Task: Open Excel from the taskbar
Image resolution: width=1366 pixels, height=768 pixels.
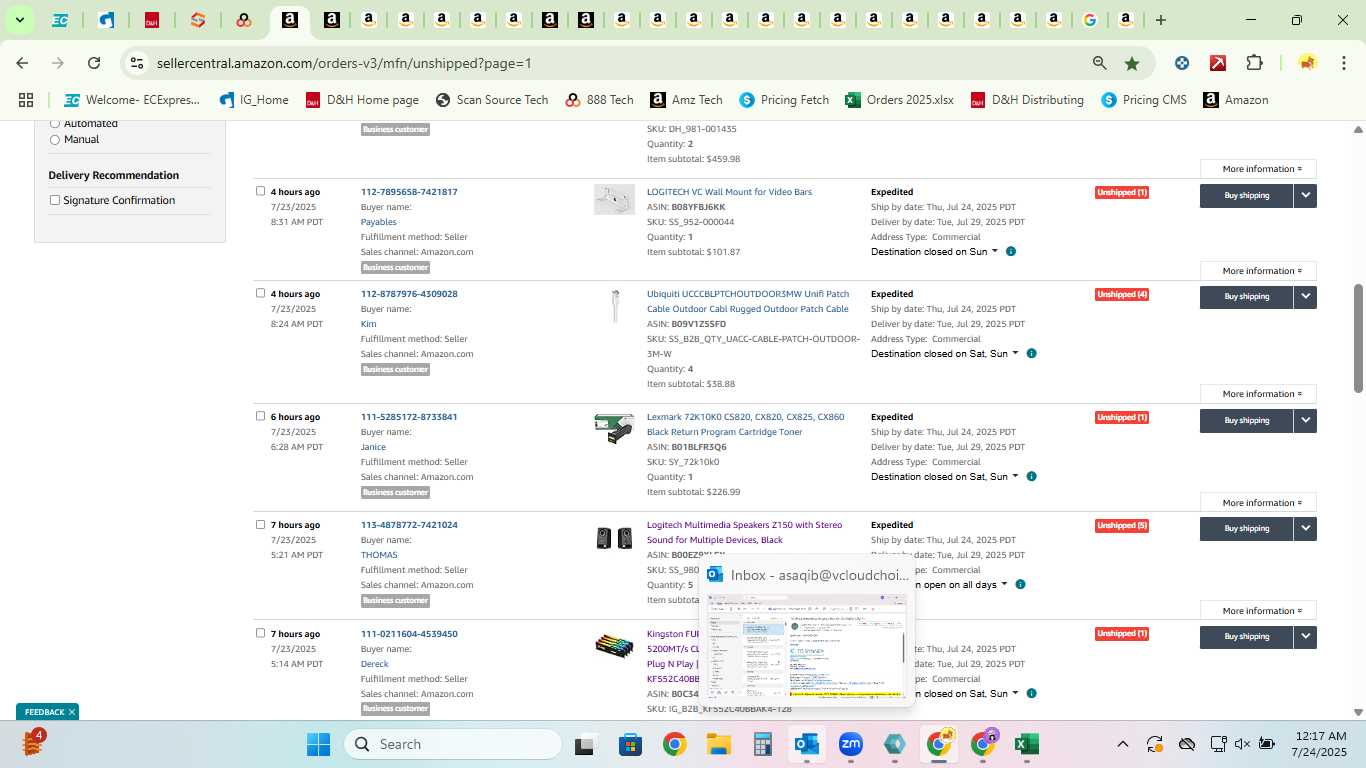Action: click(1026, 744)
